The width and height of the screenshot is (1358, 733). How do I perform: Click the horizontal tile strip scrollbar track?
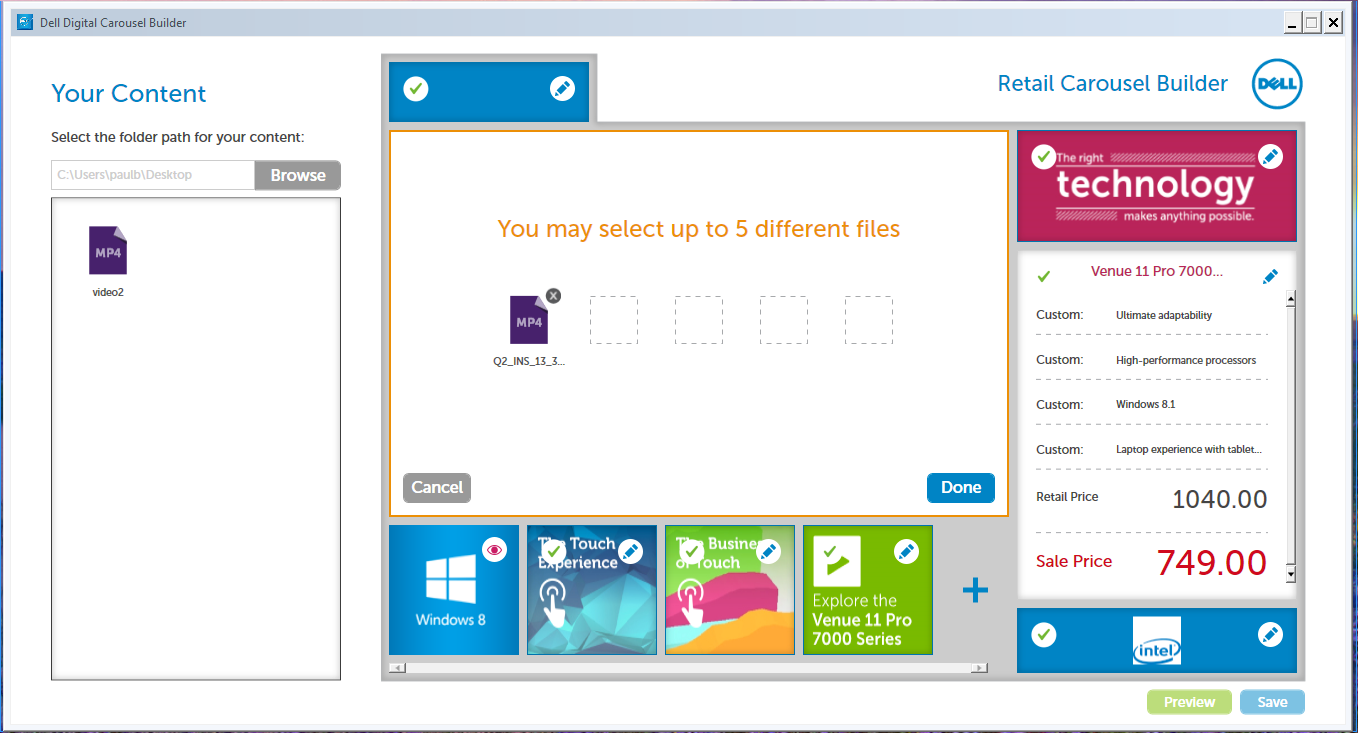pos(689,667)
